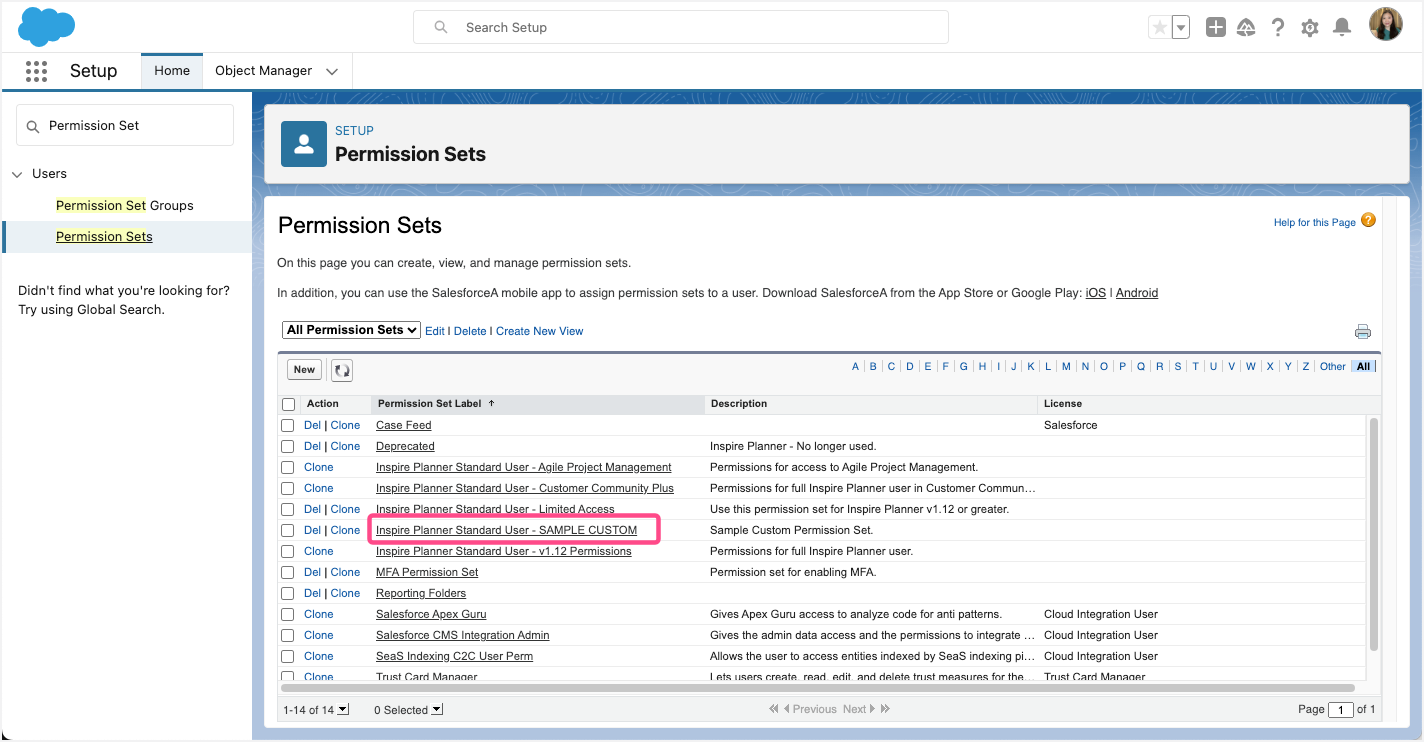Open the App Launcher grid icon
Screen dimensions: 1424x742
tap(37, 71)
